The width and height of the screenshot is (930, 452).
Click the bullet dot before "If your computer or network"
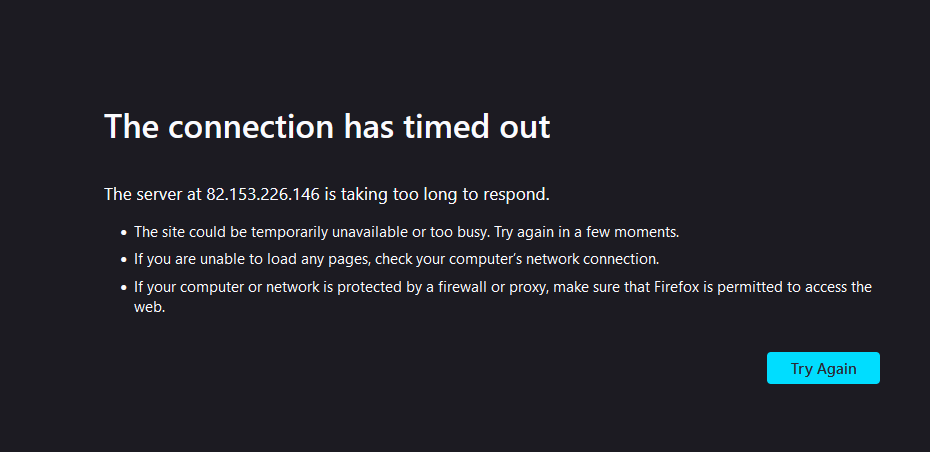[124, 288]
